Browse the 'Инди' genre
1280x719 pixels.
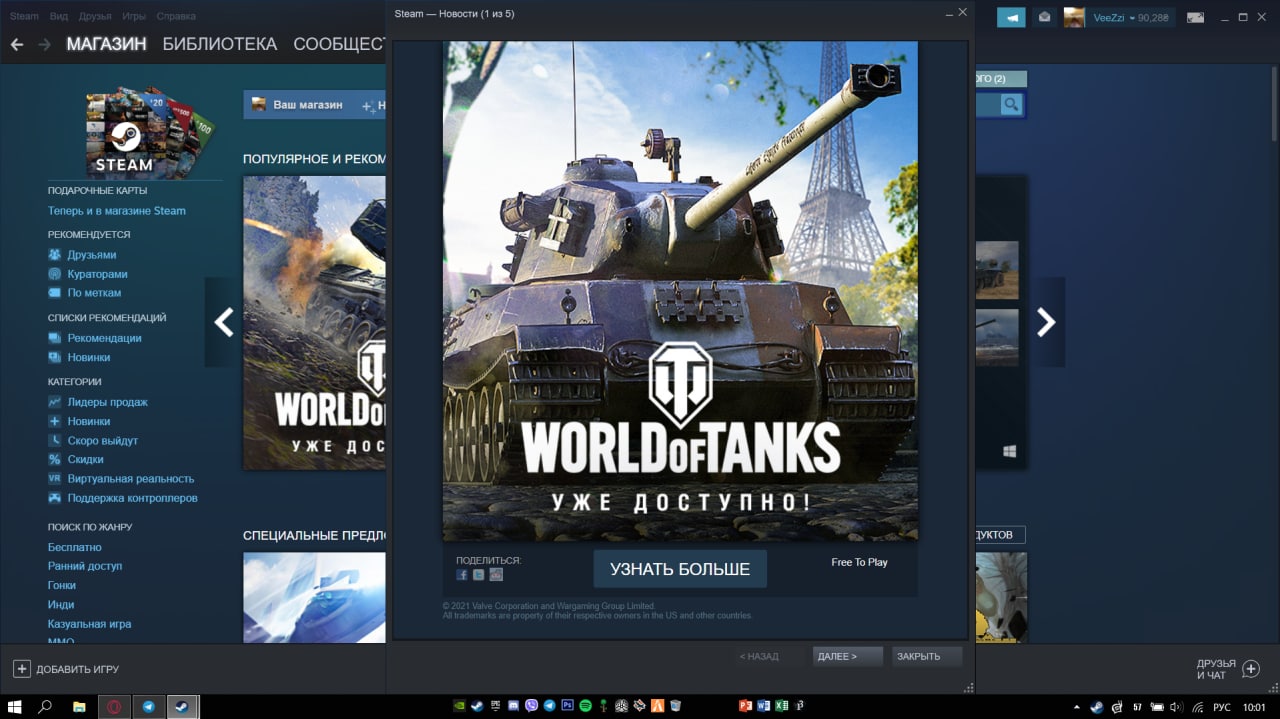point(61,605)
